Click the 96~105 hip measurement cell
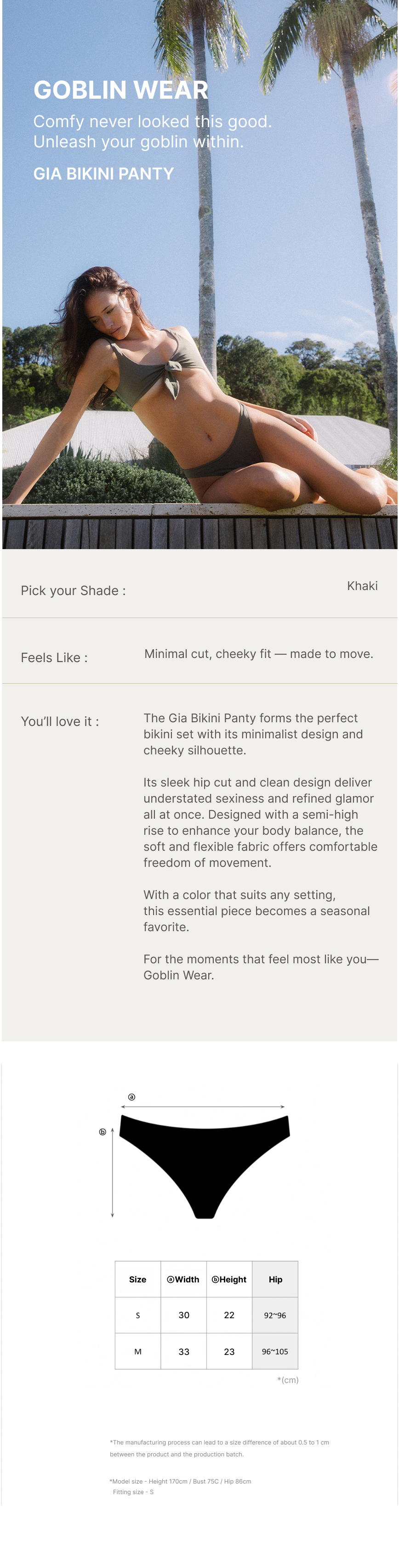Screen dimensions: 399x1568 (x=275, y=1351)
